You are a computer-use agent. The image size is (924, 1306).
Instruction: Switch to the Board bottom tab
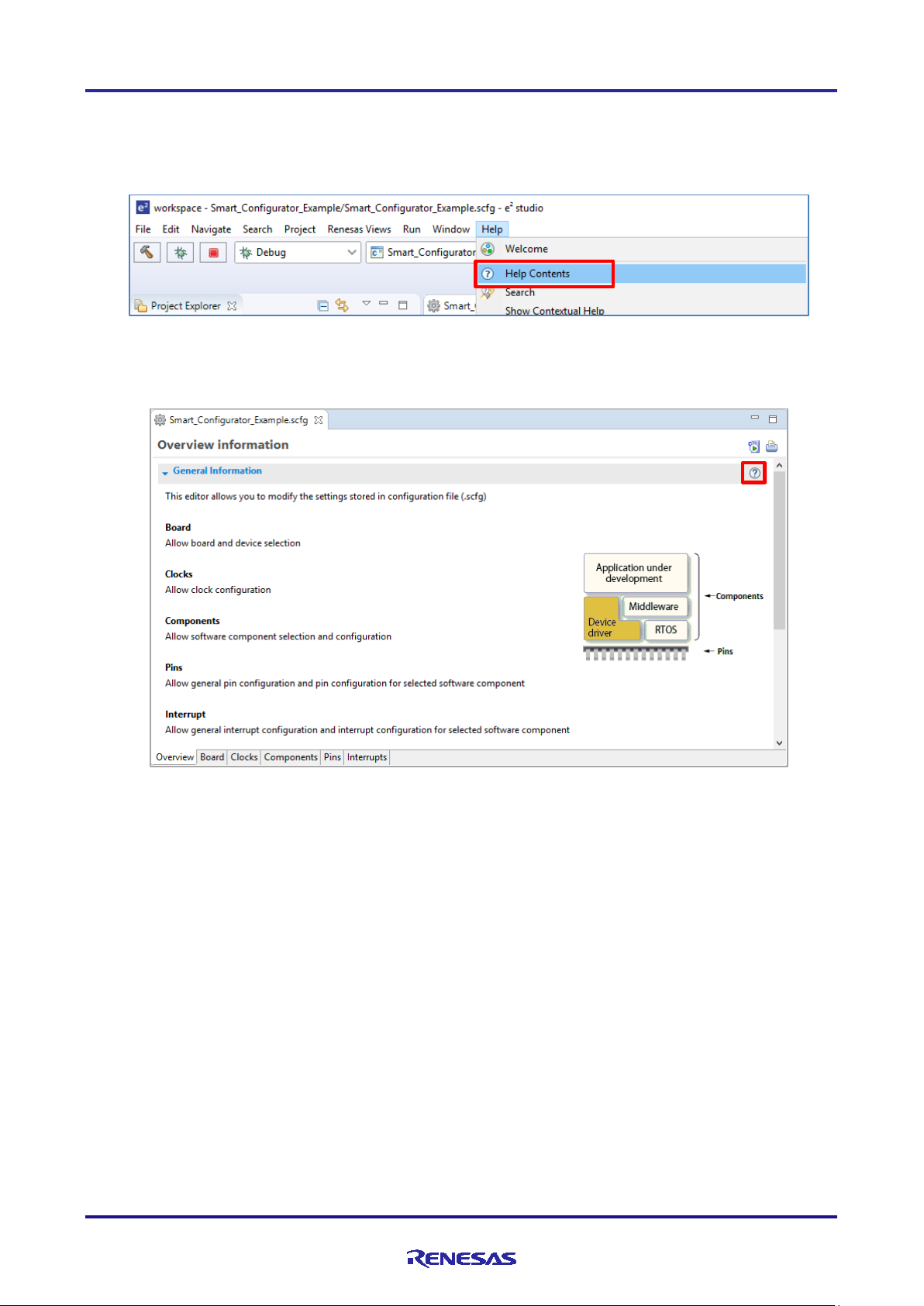point(212,757)
